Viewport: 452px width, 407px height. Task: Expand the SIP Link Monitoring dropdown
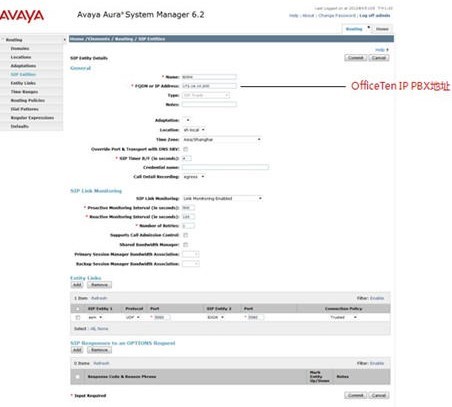click(x=222, y=198)
